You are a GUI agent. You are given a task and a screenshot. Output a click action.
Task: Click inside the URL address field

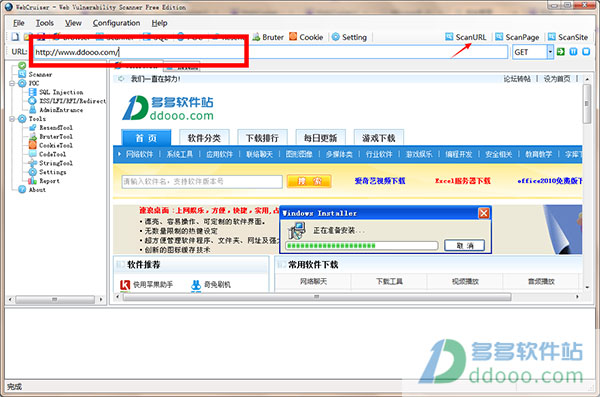pyautogui.click(x=270, y=52)
